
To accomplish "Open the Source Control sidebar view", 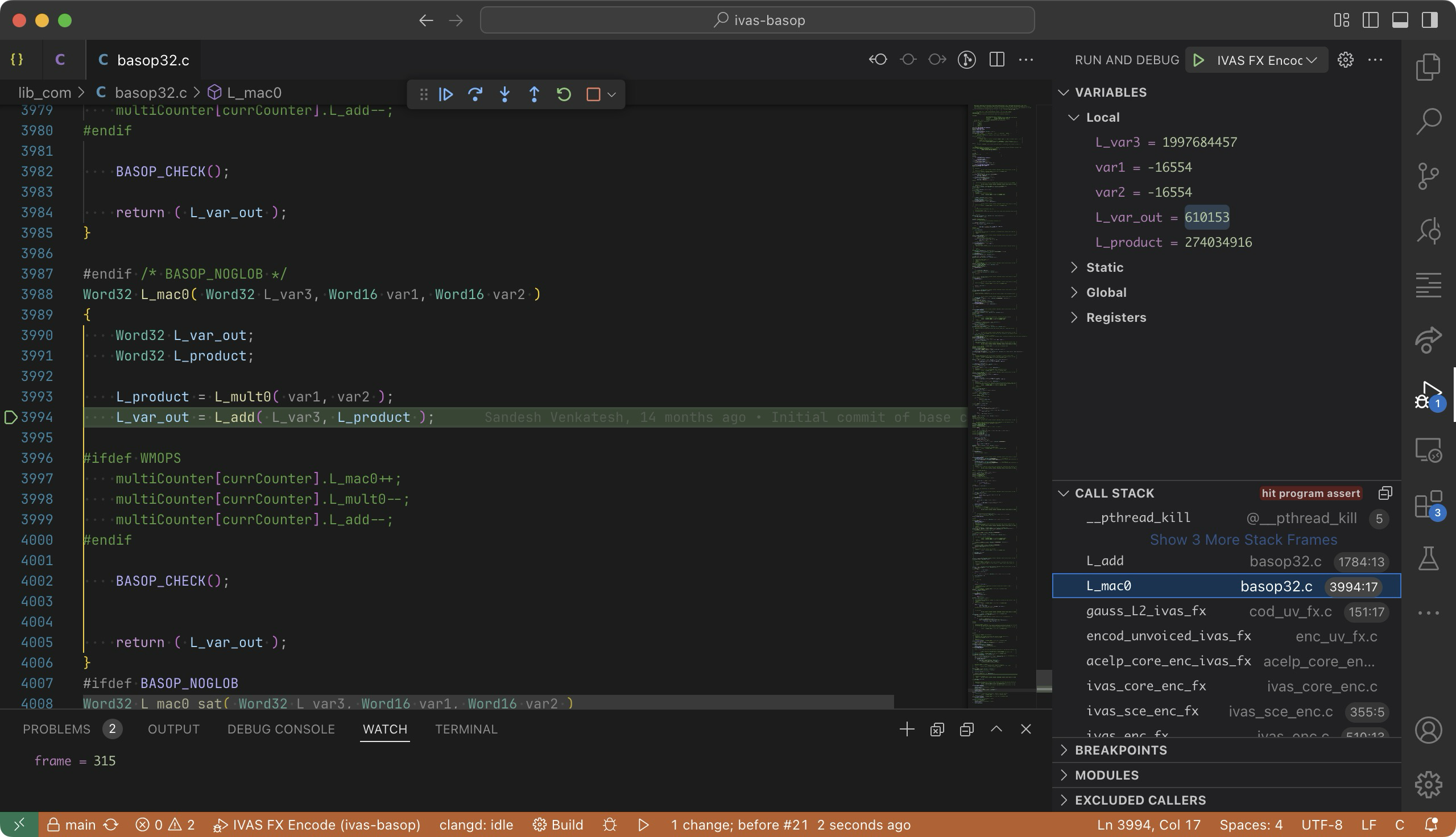I will (1428, 175).
